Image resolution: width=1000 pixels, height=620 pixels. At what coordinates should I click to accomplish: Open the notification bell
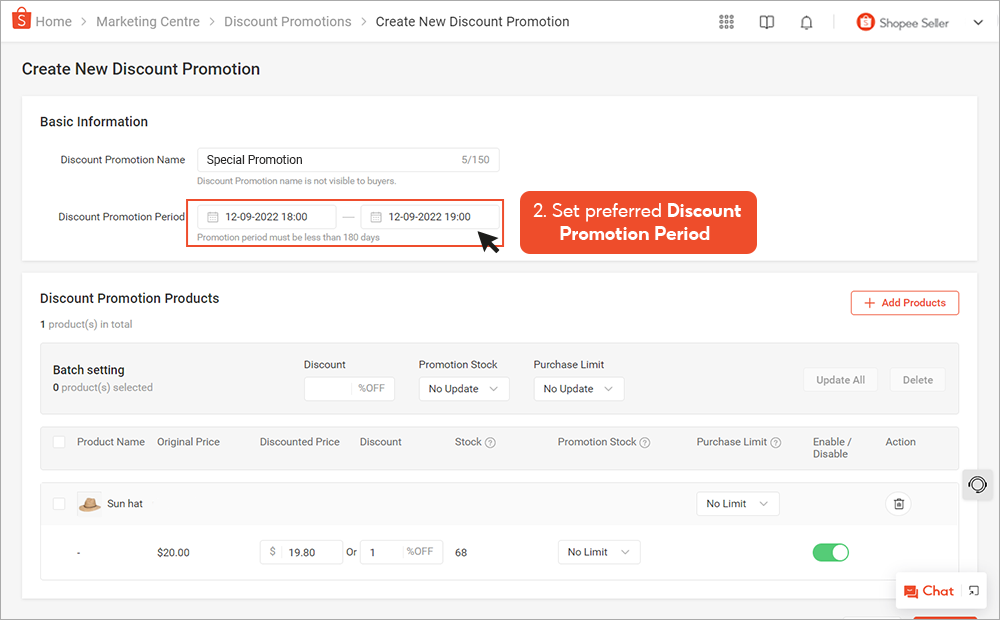[806, 21]
